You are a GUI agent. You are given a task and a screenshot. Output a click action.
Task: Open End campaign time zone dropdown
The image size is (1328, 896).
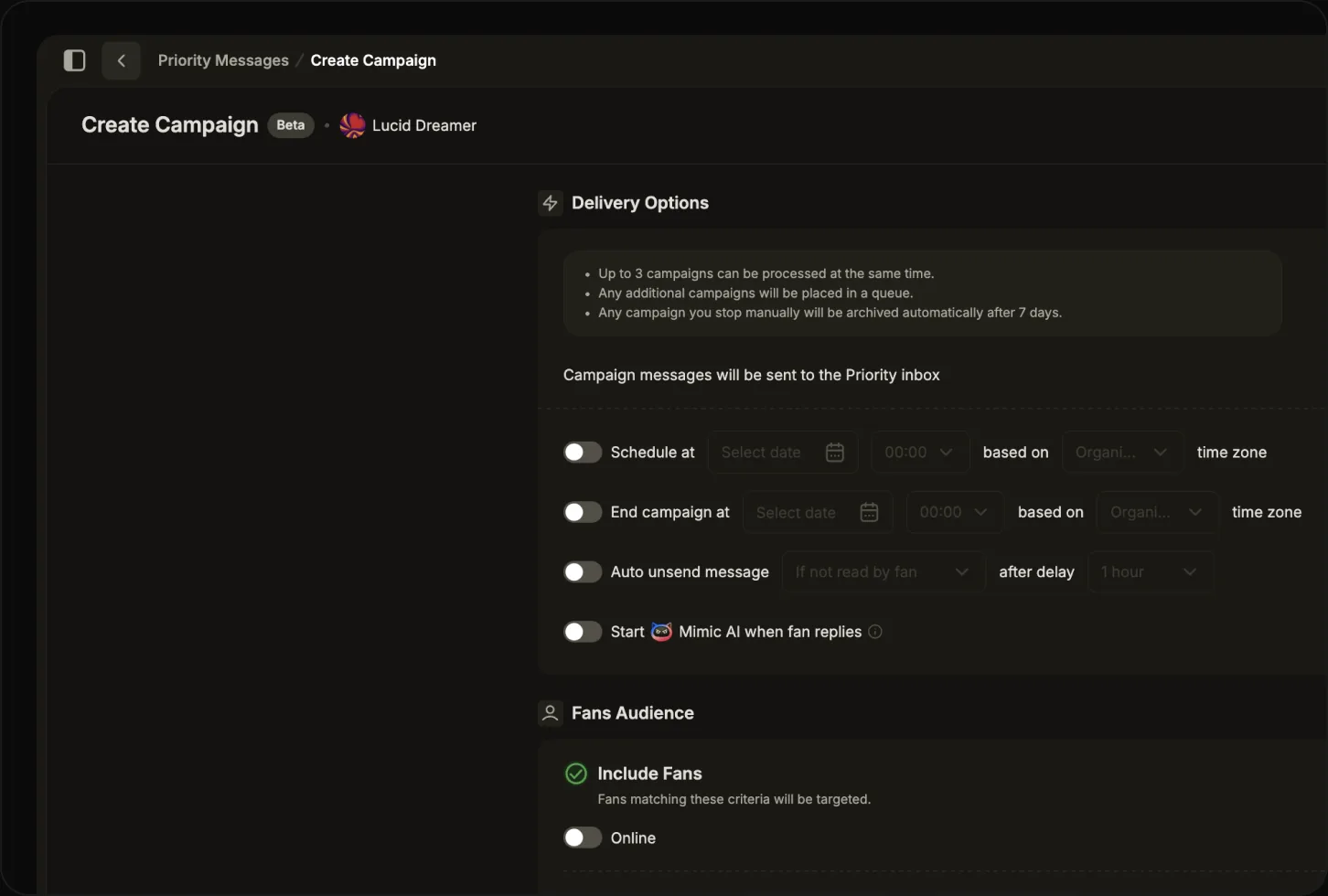pyautogui.click(x=1158, y=512)
